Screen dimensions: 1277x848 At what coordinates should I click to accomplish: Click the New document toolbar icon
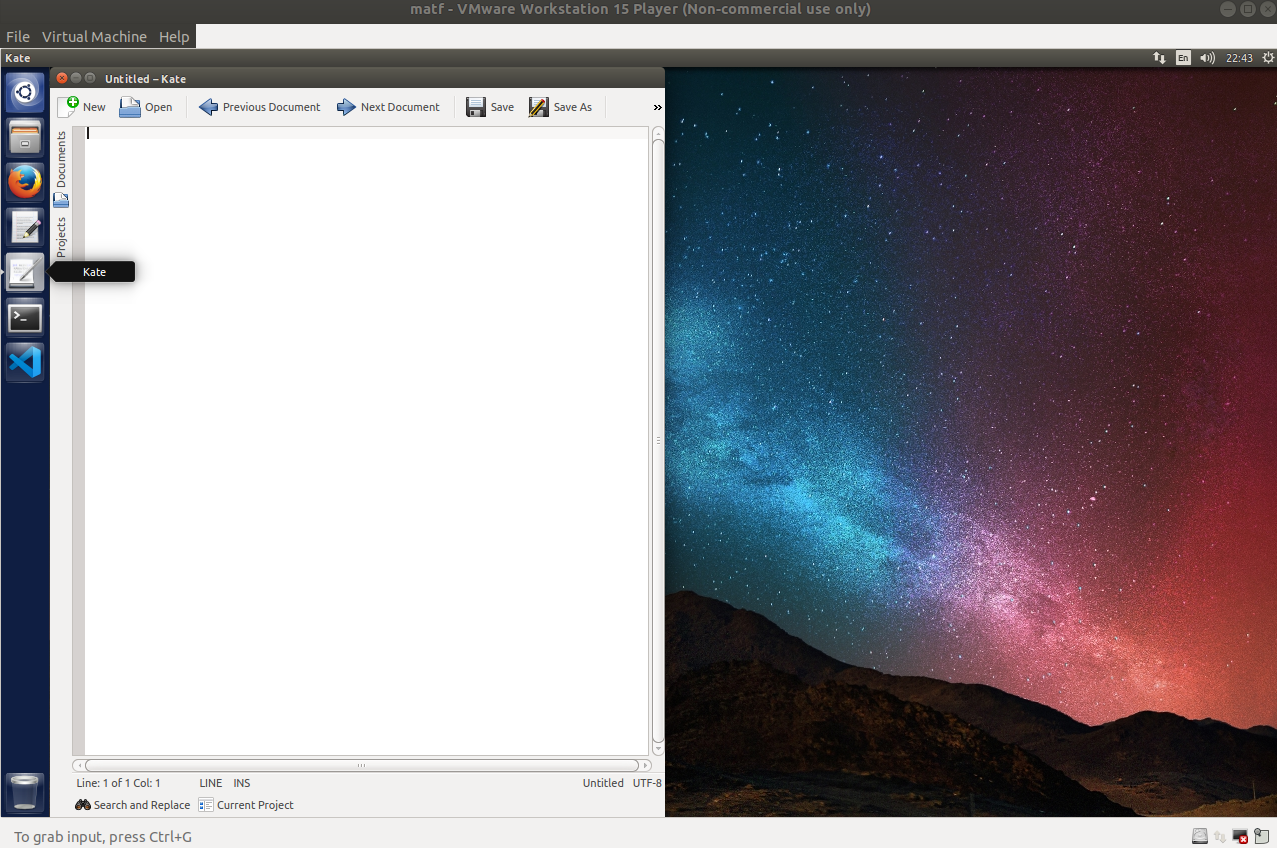coord(69,106)
